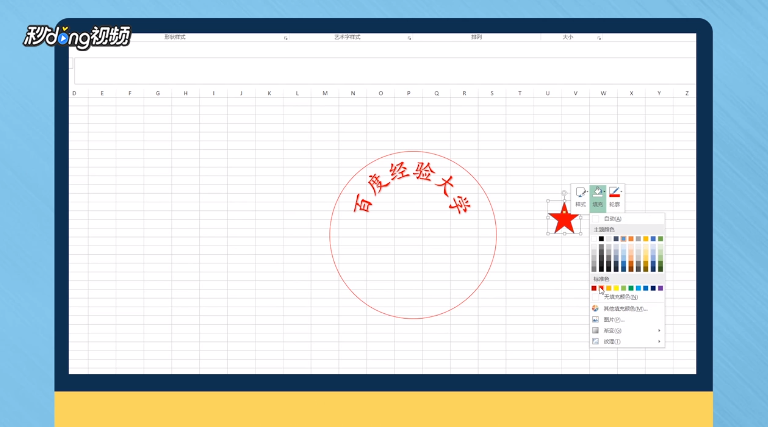This screenshot has height=427, width=768.
Task: Select the red five-point star shape
Action: tap(564, 219)
